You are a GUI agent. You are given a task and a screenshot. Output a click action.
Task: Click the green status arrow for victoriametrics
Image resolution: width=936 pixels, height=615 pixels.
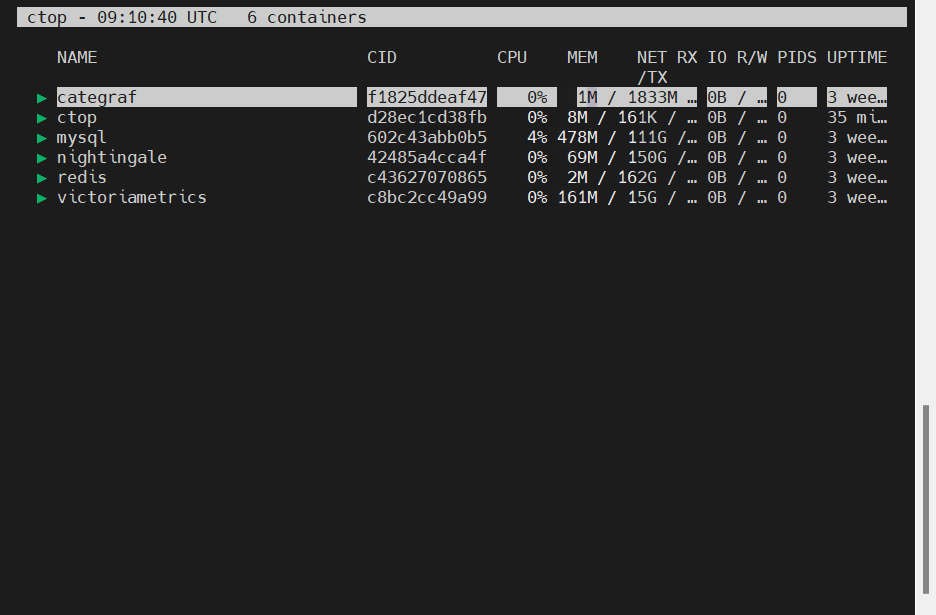pyautogui.click(x=42, y=198)
